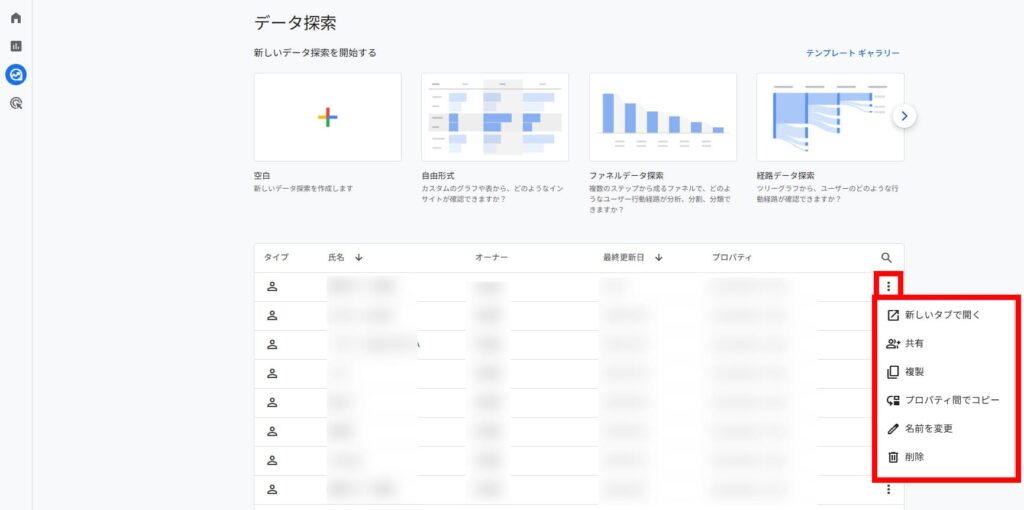1024x510 pixels.
Task: Open the Advertising icon in sidebar
Action: pyautogui.click(x=16, y=102)
